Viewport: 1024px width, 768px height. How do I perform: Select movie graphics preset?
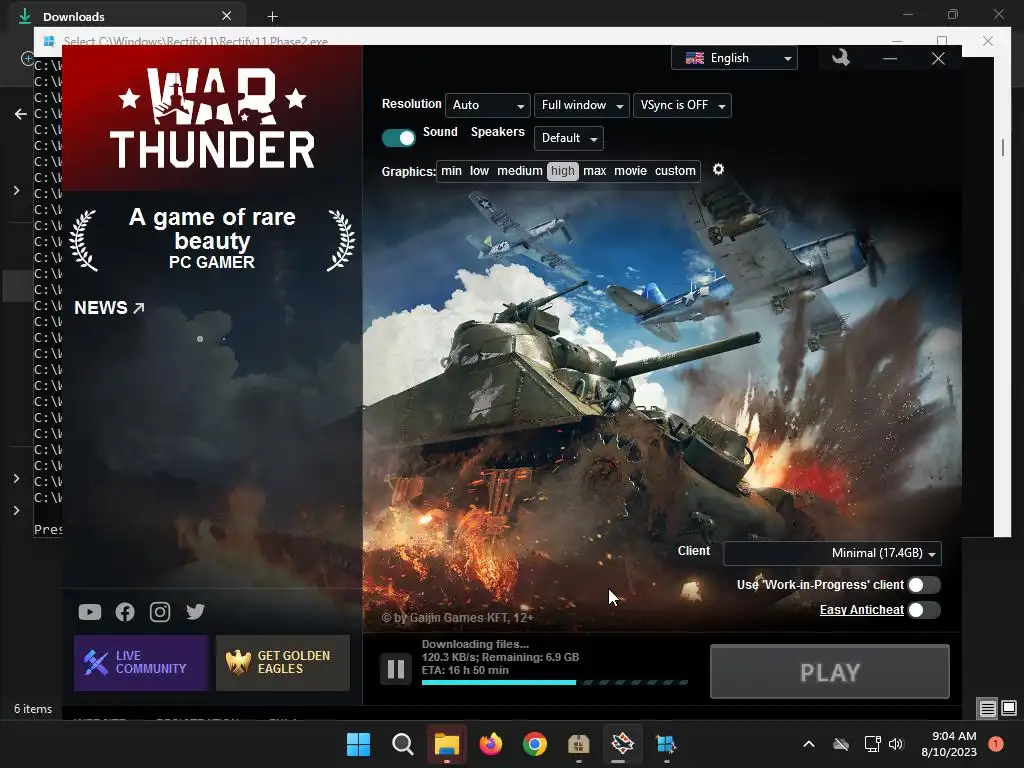(630, 171)
